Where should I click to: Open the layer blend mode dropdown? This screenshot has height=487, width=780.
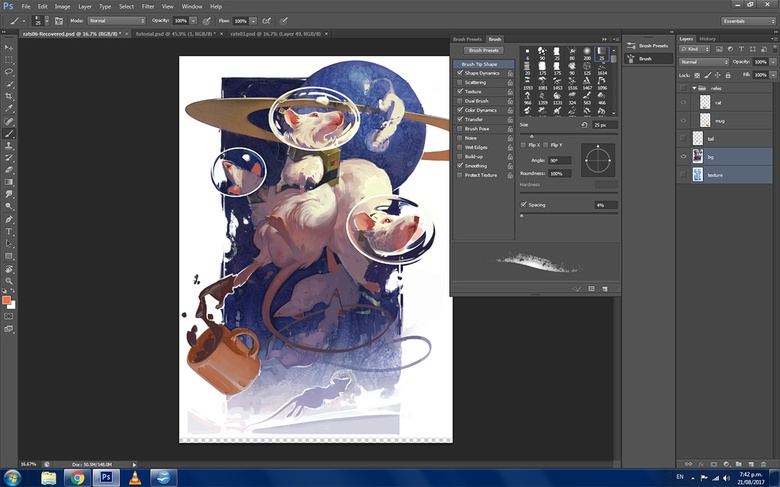[x=704, y=62]
